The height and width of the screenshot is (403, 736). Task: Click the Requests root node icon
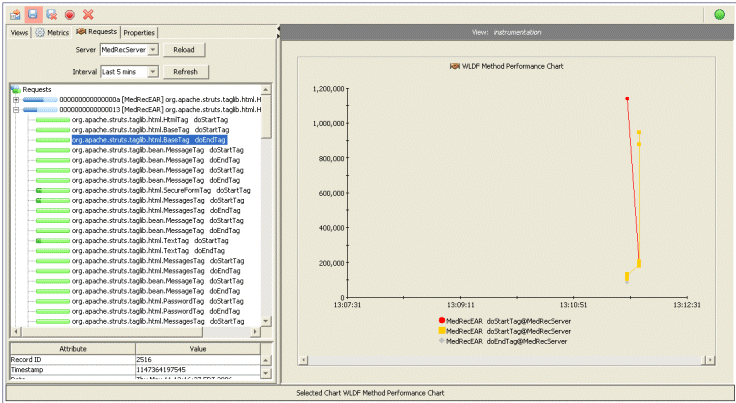[15, 89]
